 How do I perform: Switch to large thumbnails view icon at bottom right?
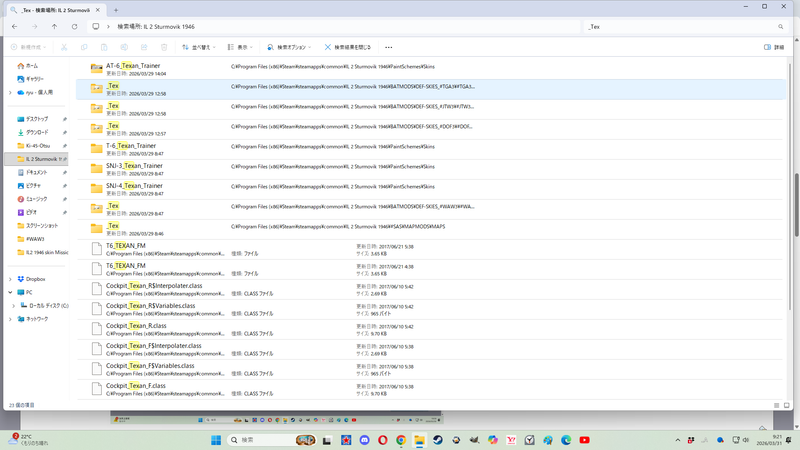[x=787, y=405]
